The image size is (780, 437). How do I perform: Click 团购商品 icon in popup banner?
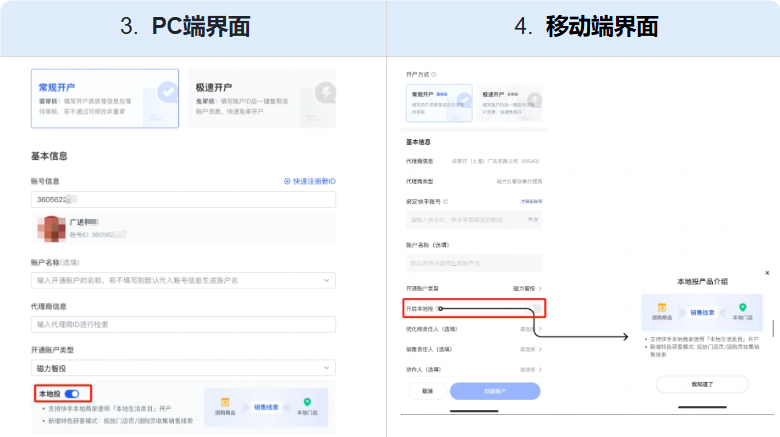(x=662, y=308)
